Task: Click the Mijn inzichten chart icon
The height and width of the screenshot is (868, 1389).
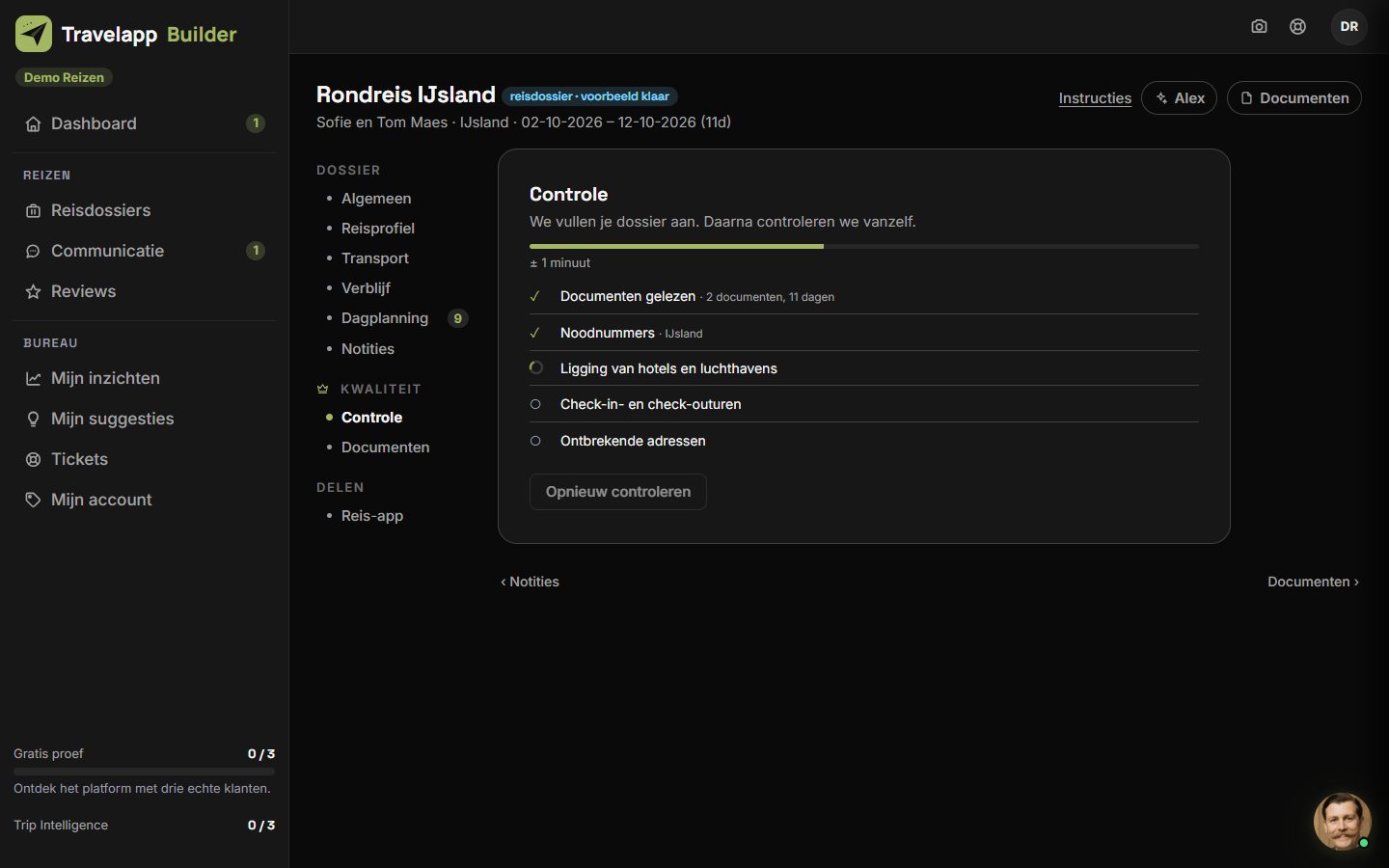Action: pos(33,378)
